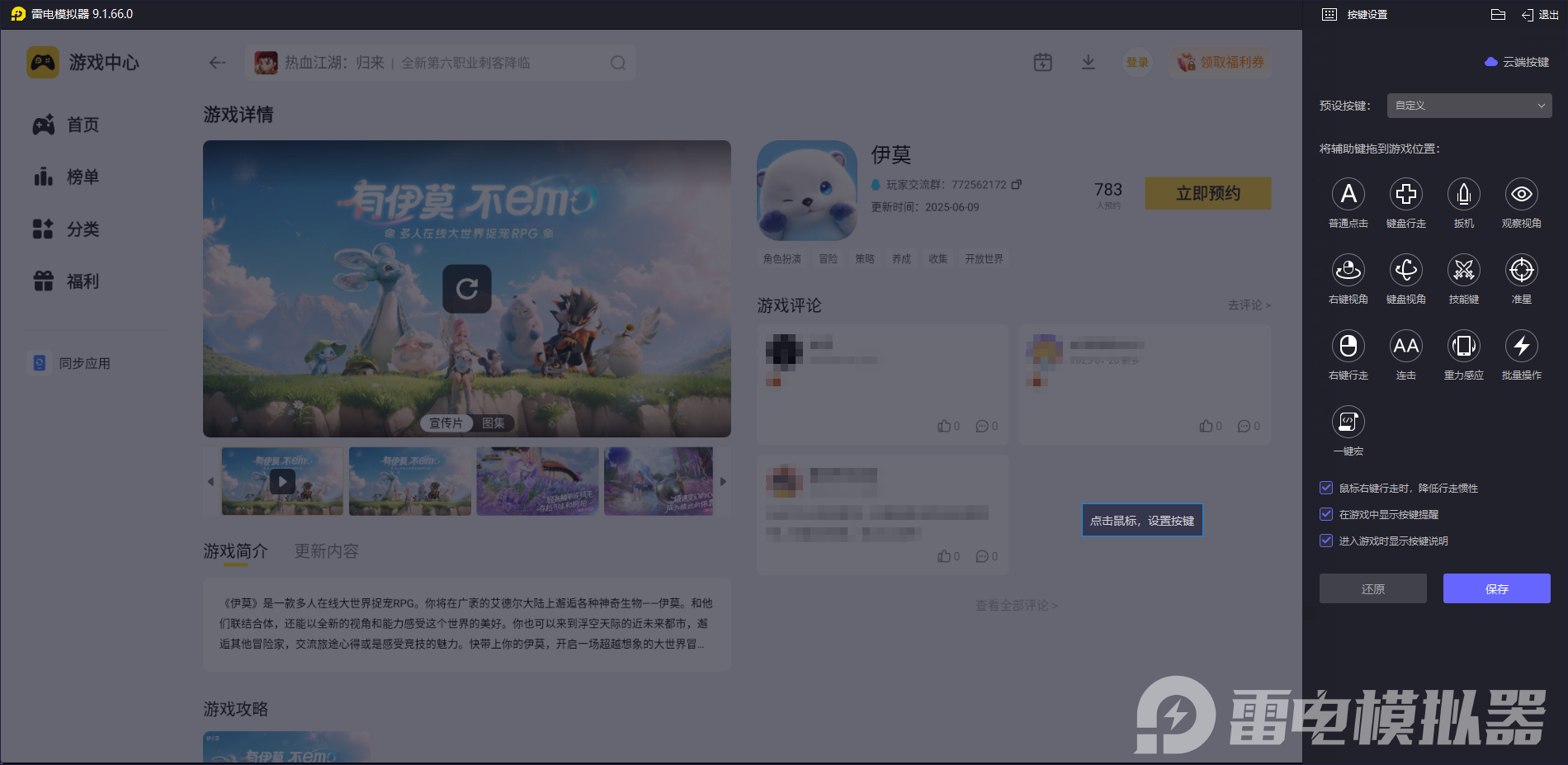Play the first video thumbnail
The width and height of the screenshot is (1568, 765).
coord(281,481)
